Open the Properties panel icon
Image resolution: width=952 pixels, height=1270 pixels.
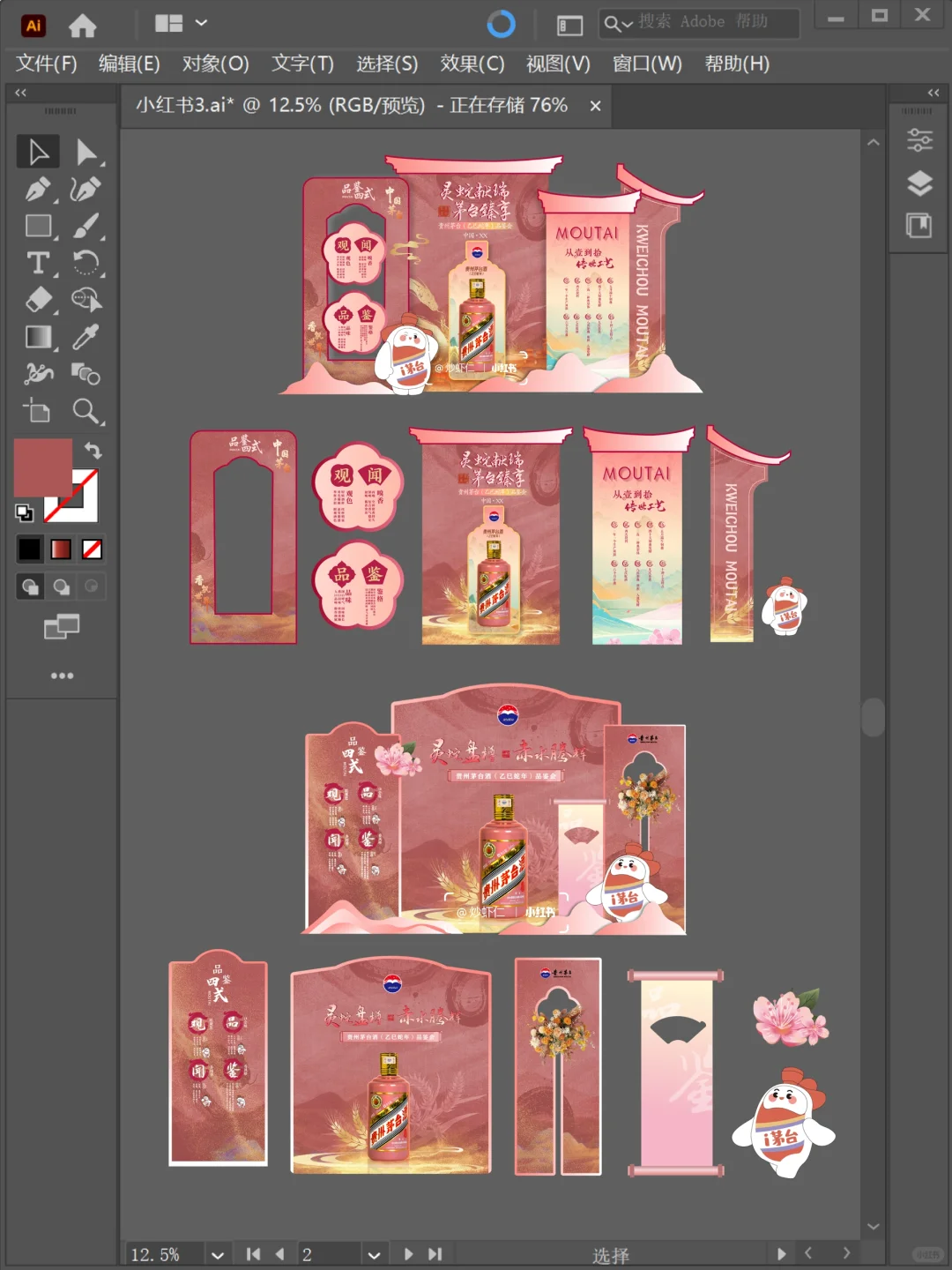919,139
